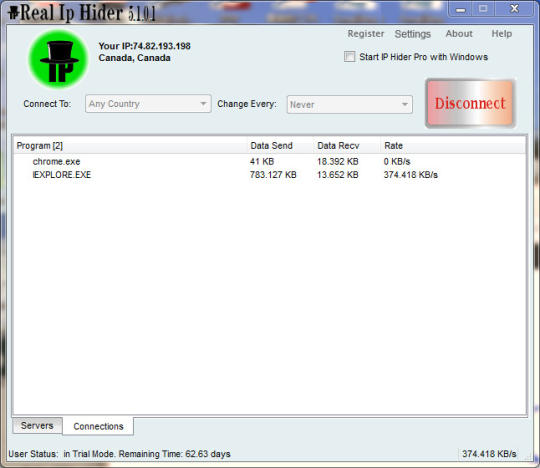Click the green top hat IP logo
The width and height of the screenshot is (540, 468).
coord(58,59)
